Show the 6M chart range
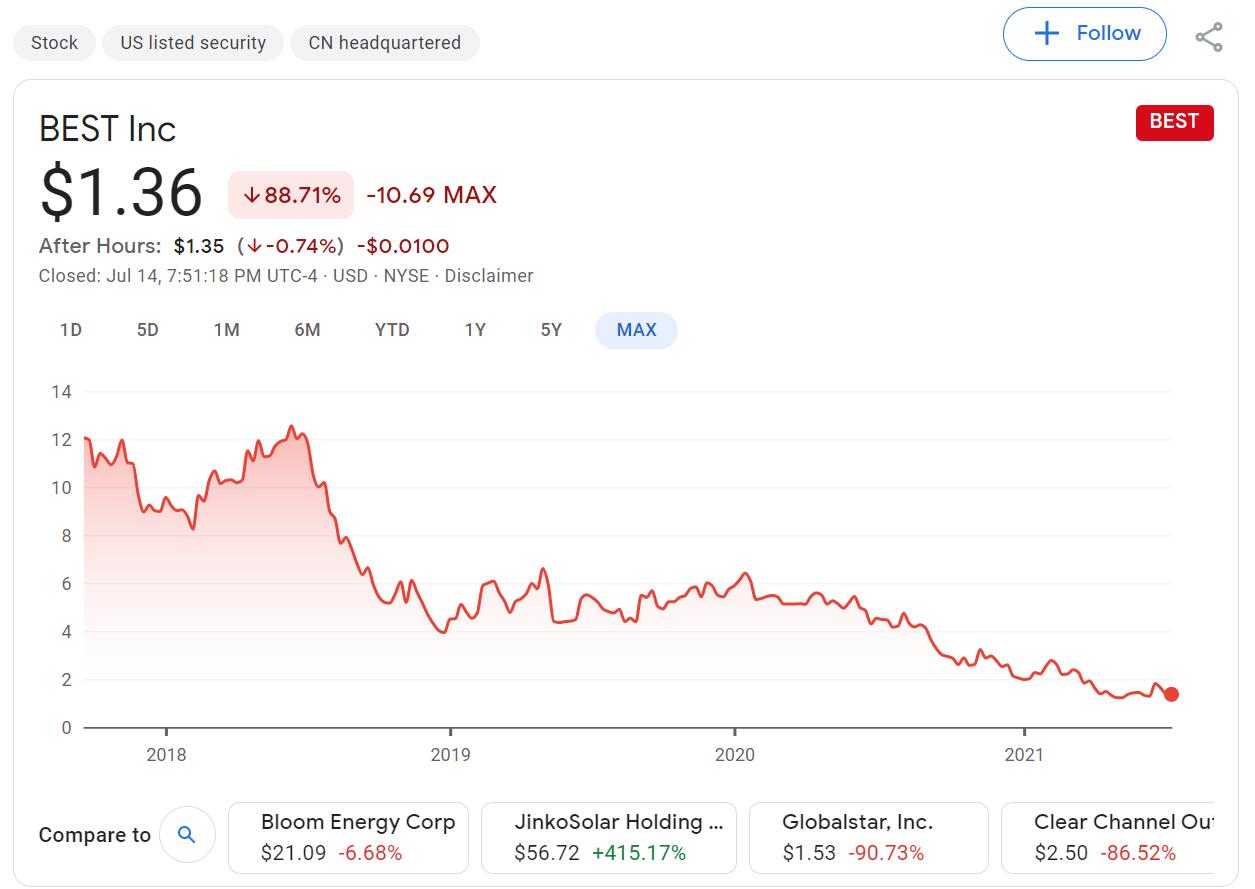Screen dimensions: 1255x889 pos(307,330)
